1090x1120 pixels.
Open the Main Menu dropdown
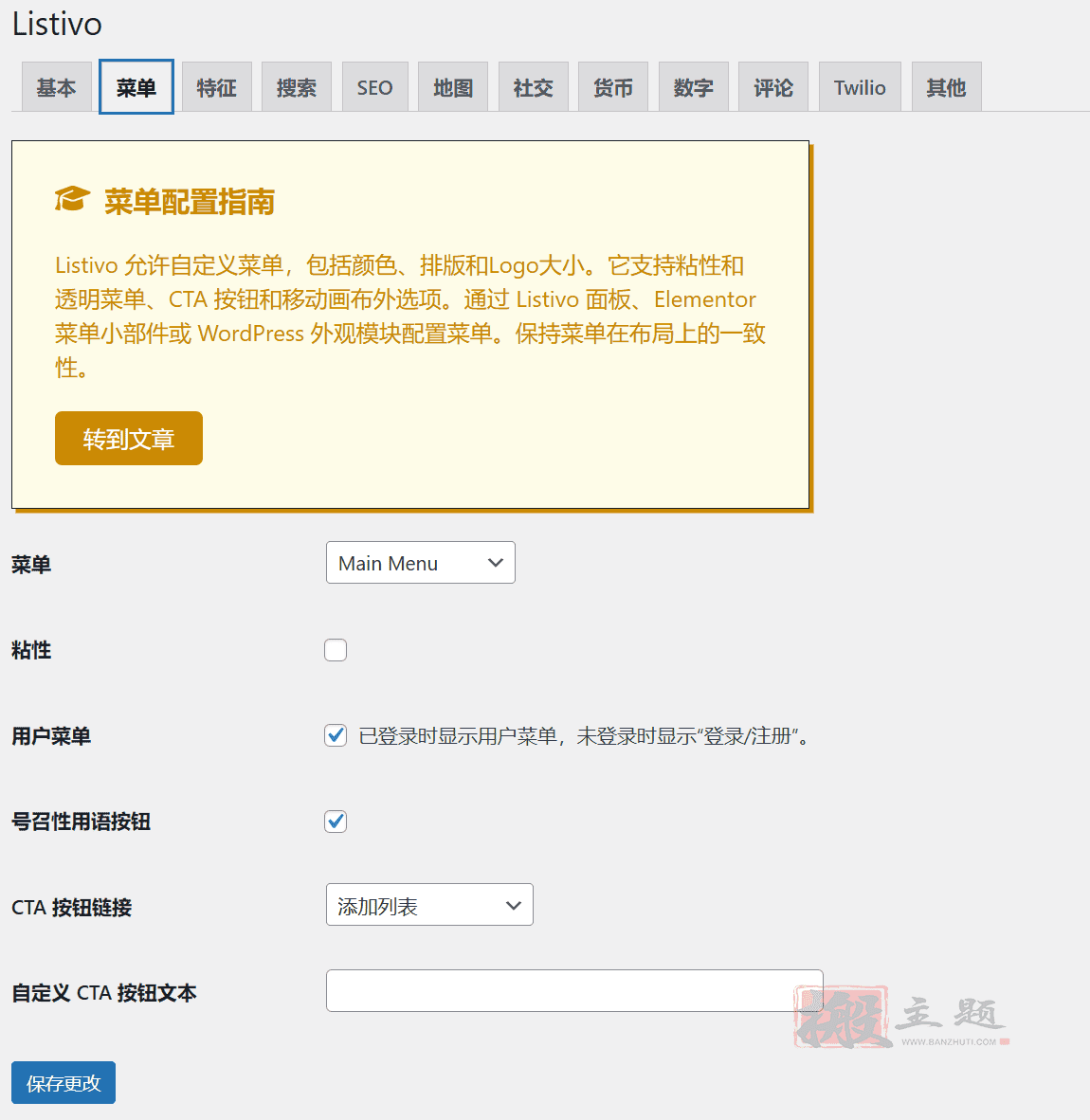421,563
